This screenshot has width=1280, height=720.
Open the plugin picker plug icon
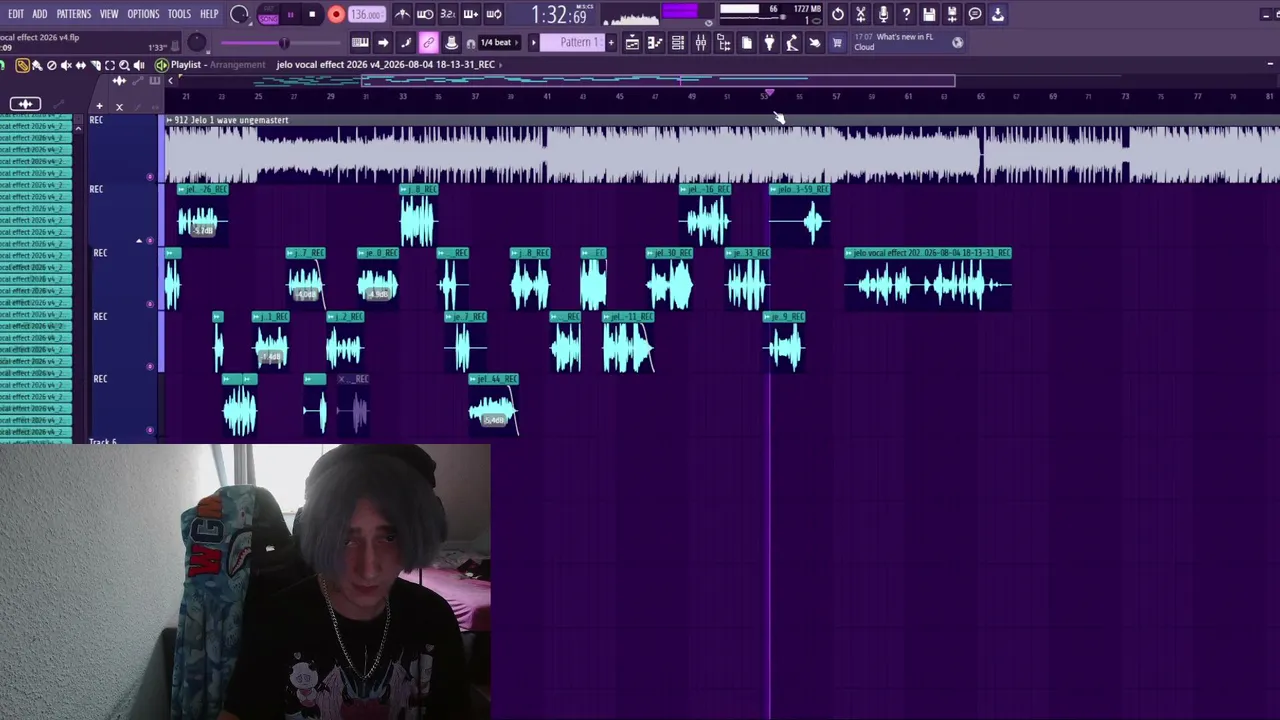coord(770,42)
